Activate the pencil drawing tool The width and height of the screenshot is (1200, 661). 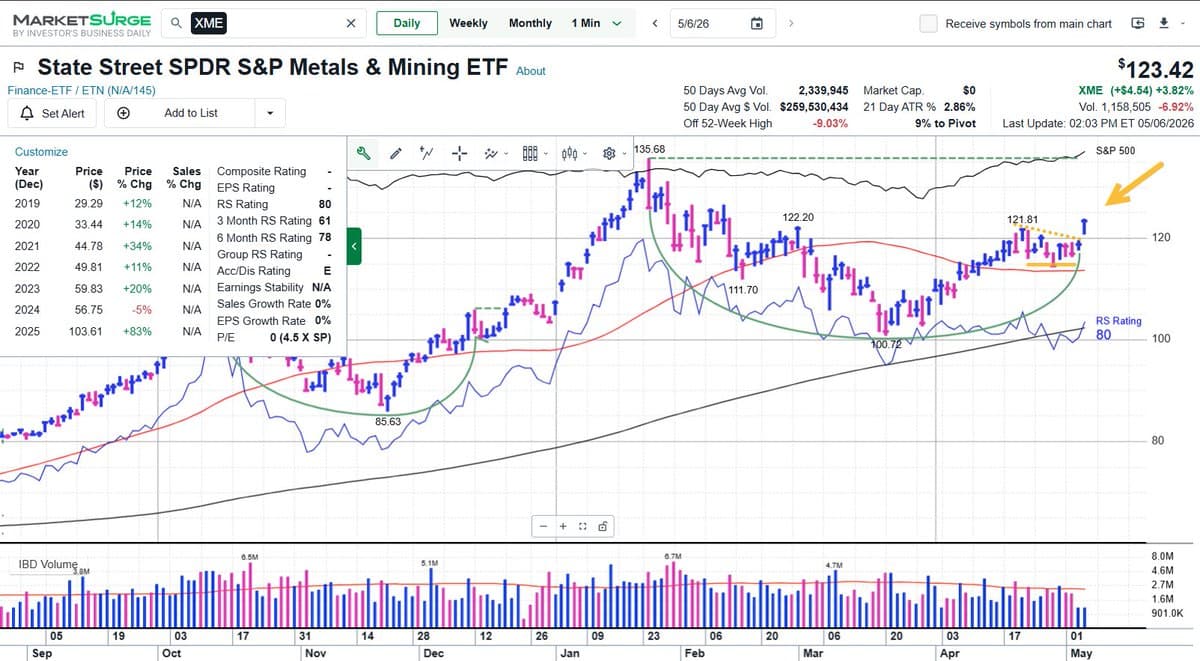(396, 153)
